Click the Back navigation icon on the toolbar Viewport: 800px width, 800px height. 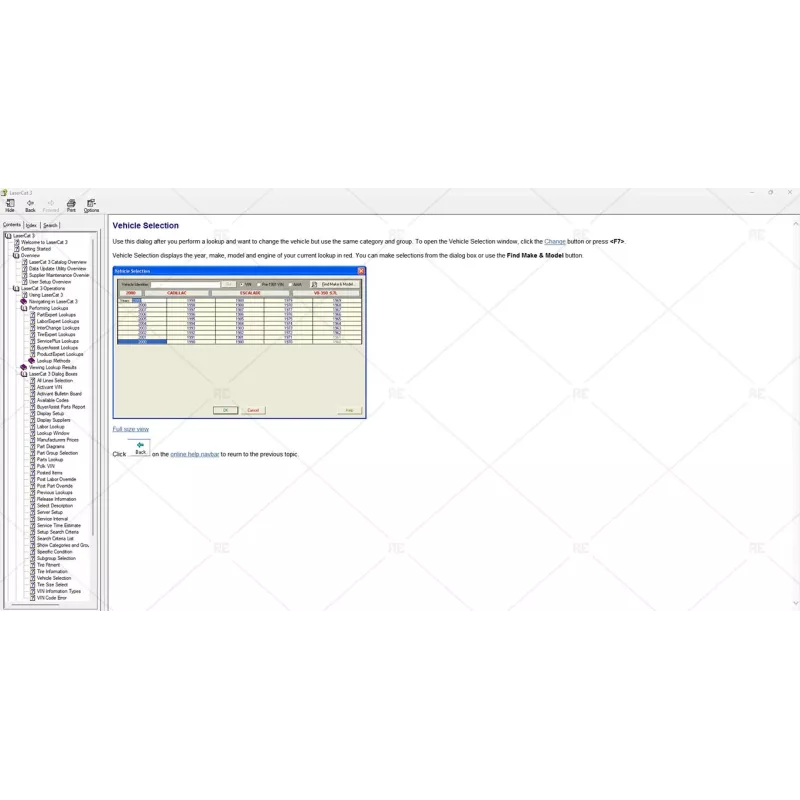tap(30, 205)
